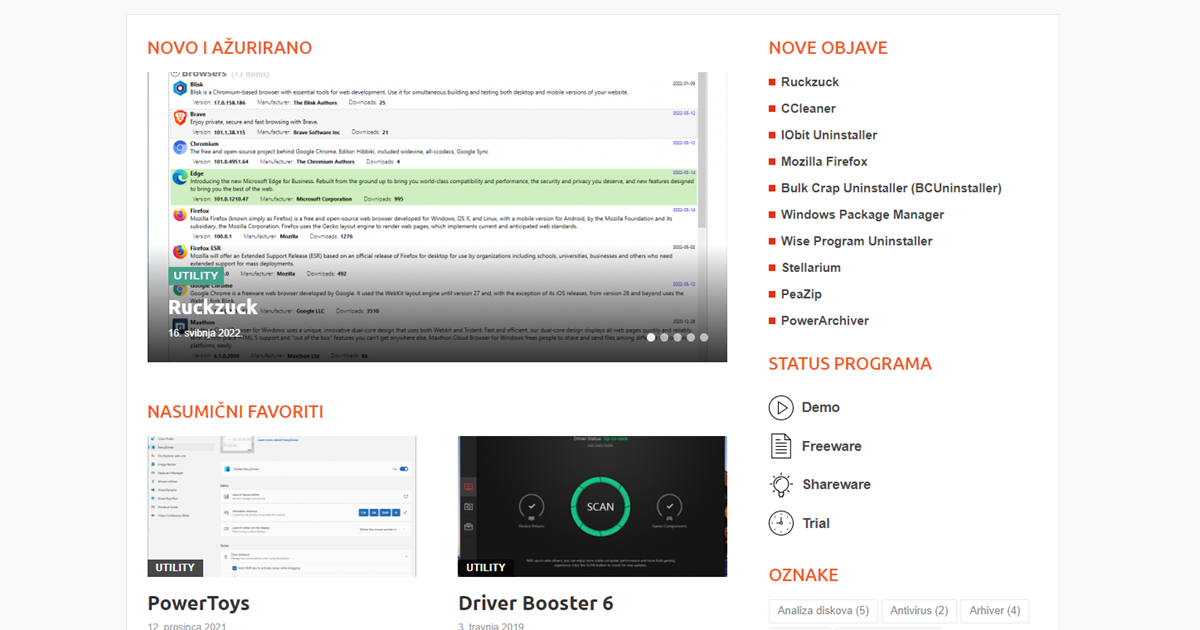Select the first carousel slide dot
The image size is (1200, 630).
pyautogui.click(x=651, y=338)
